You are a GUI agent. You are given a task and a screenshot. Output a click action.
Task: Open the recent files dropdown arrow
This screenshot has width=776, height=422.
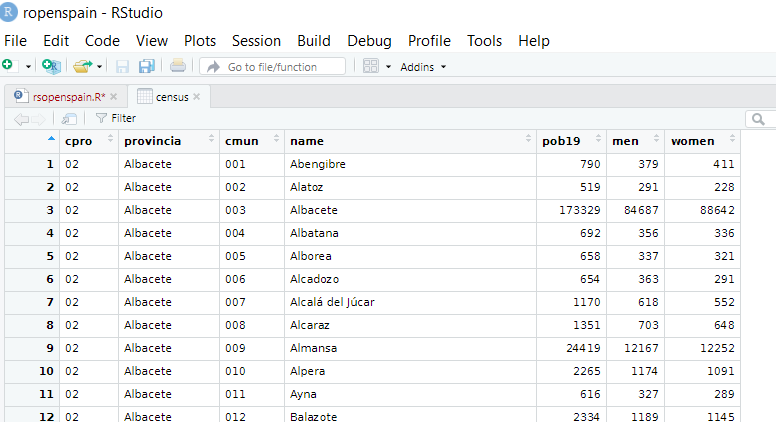coord(100,67)
